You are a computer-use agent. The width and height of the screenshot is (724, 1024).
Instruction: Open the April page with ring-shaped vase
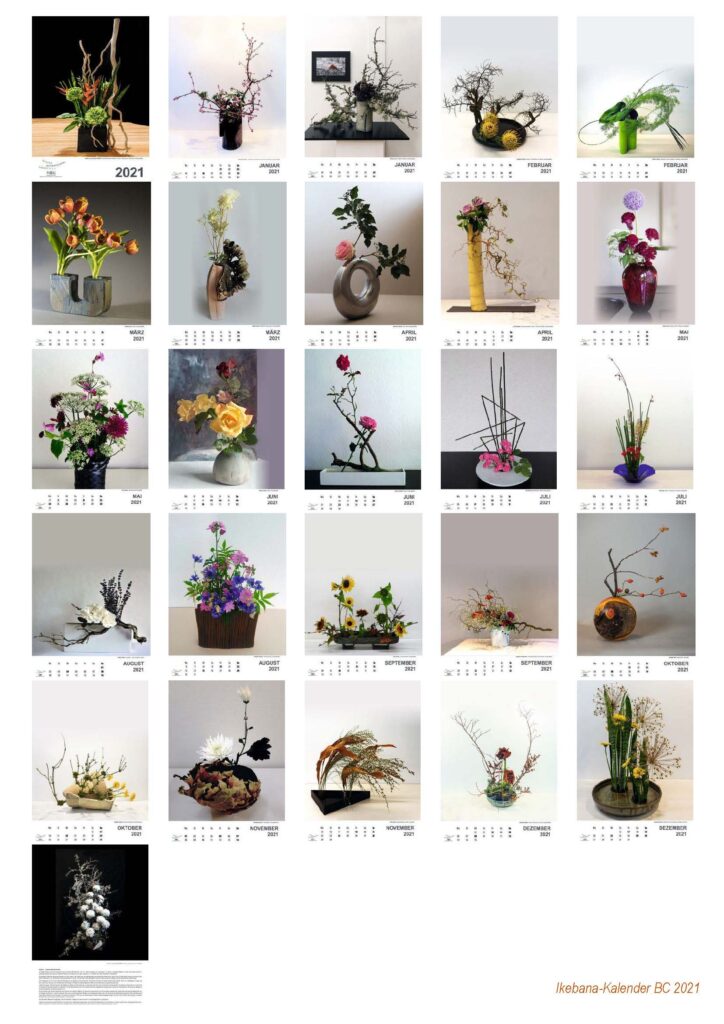[363, 264]
